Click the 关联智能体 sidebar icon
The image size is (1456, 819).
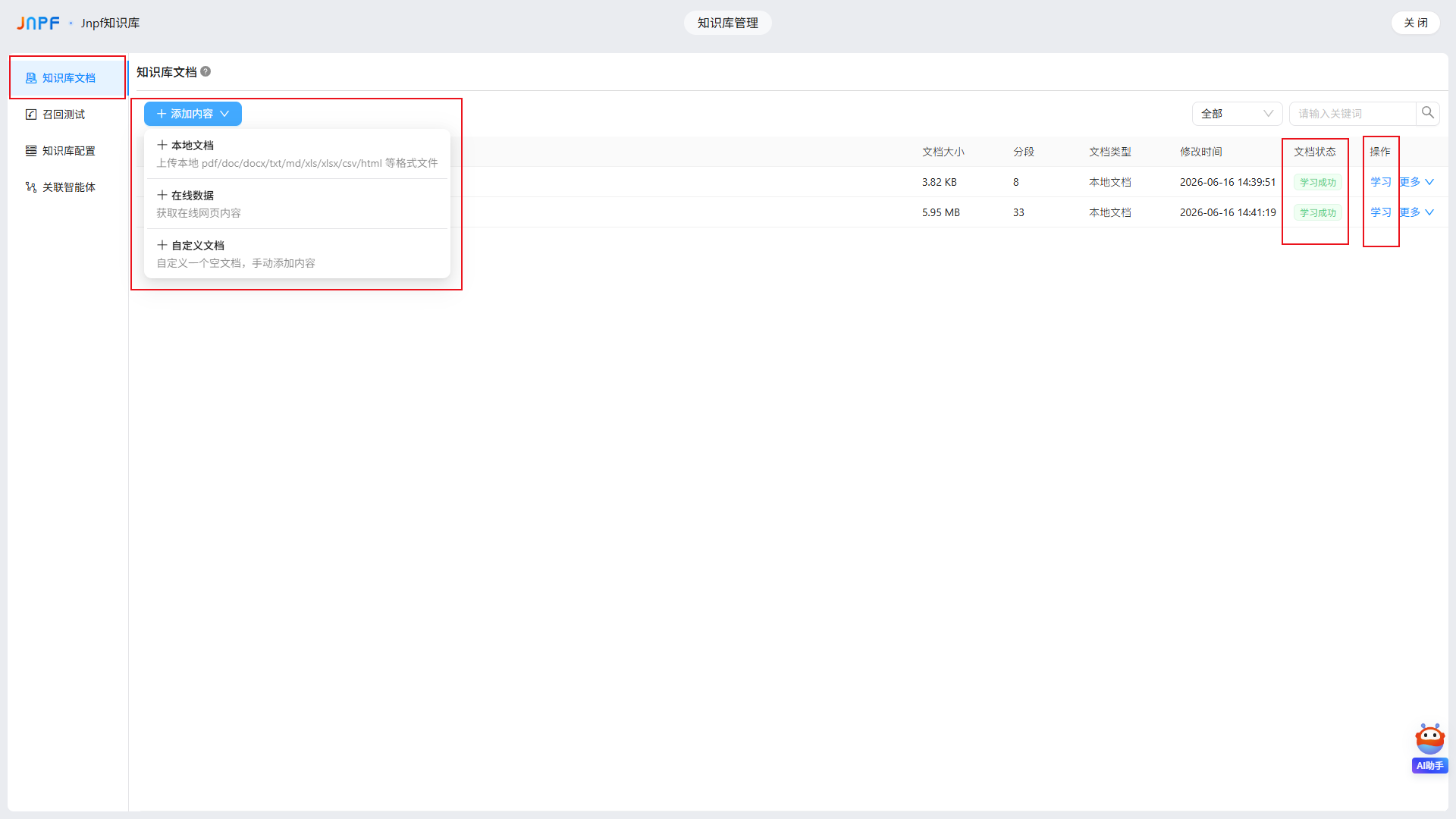pyautogui.click(x=31, y=187)
